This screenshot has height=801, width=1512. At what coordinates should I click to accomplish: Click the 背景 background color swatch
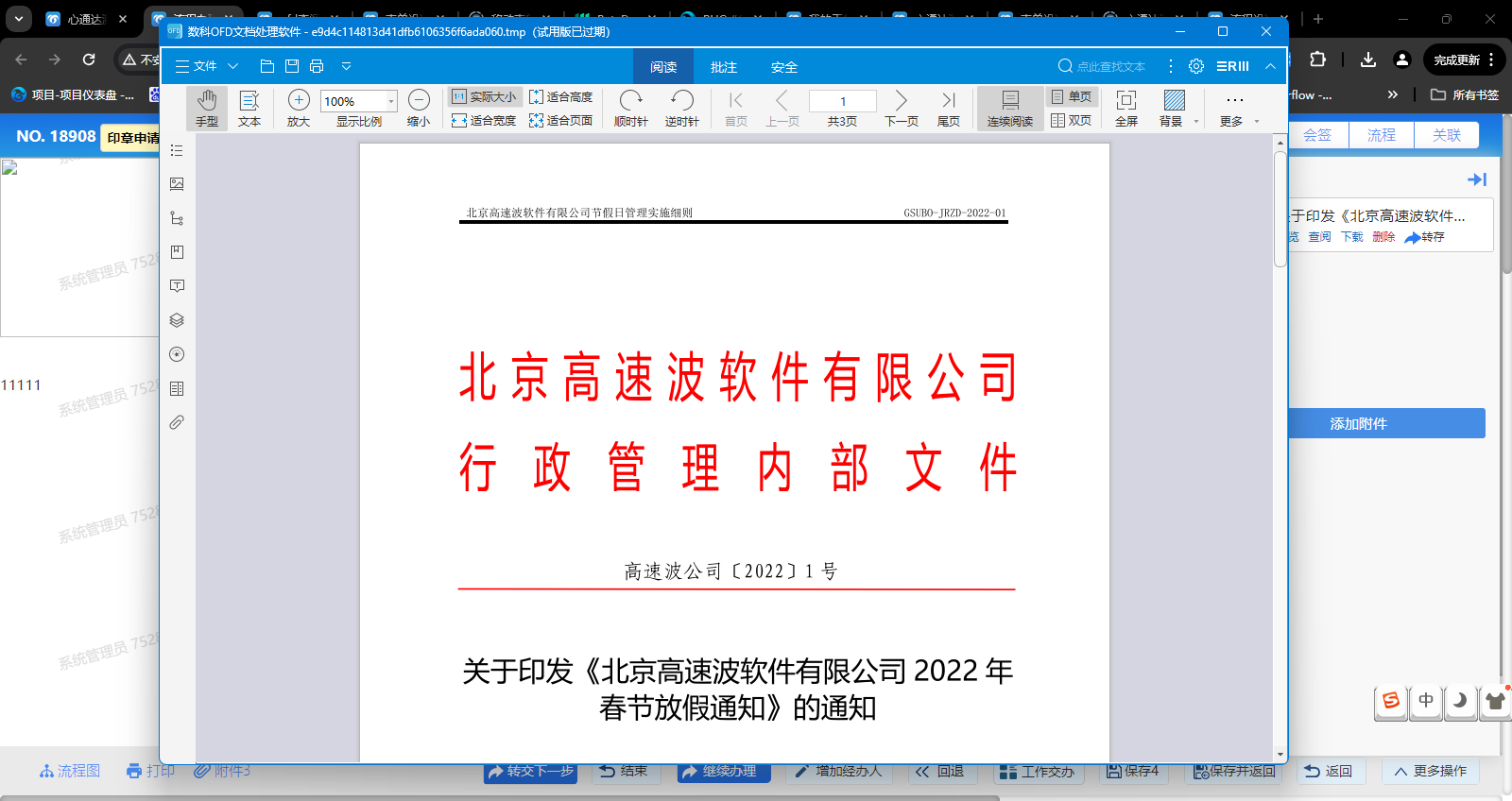tap(1175, 100)
